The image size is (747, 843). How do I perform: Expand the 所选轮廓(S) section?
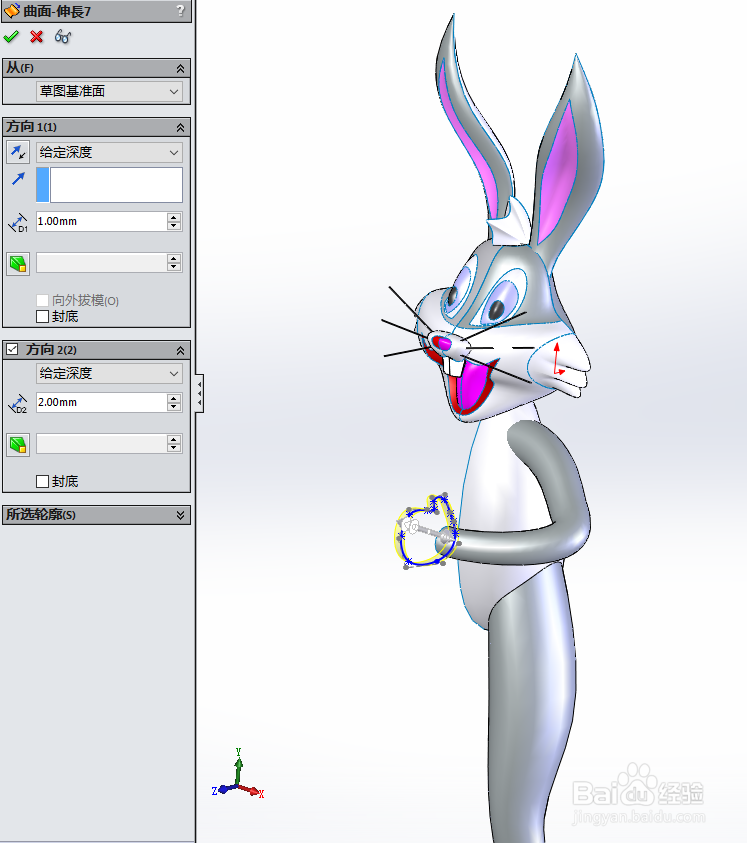point(180,515)
